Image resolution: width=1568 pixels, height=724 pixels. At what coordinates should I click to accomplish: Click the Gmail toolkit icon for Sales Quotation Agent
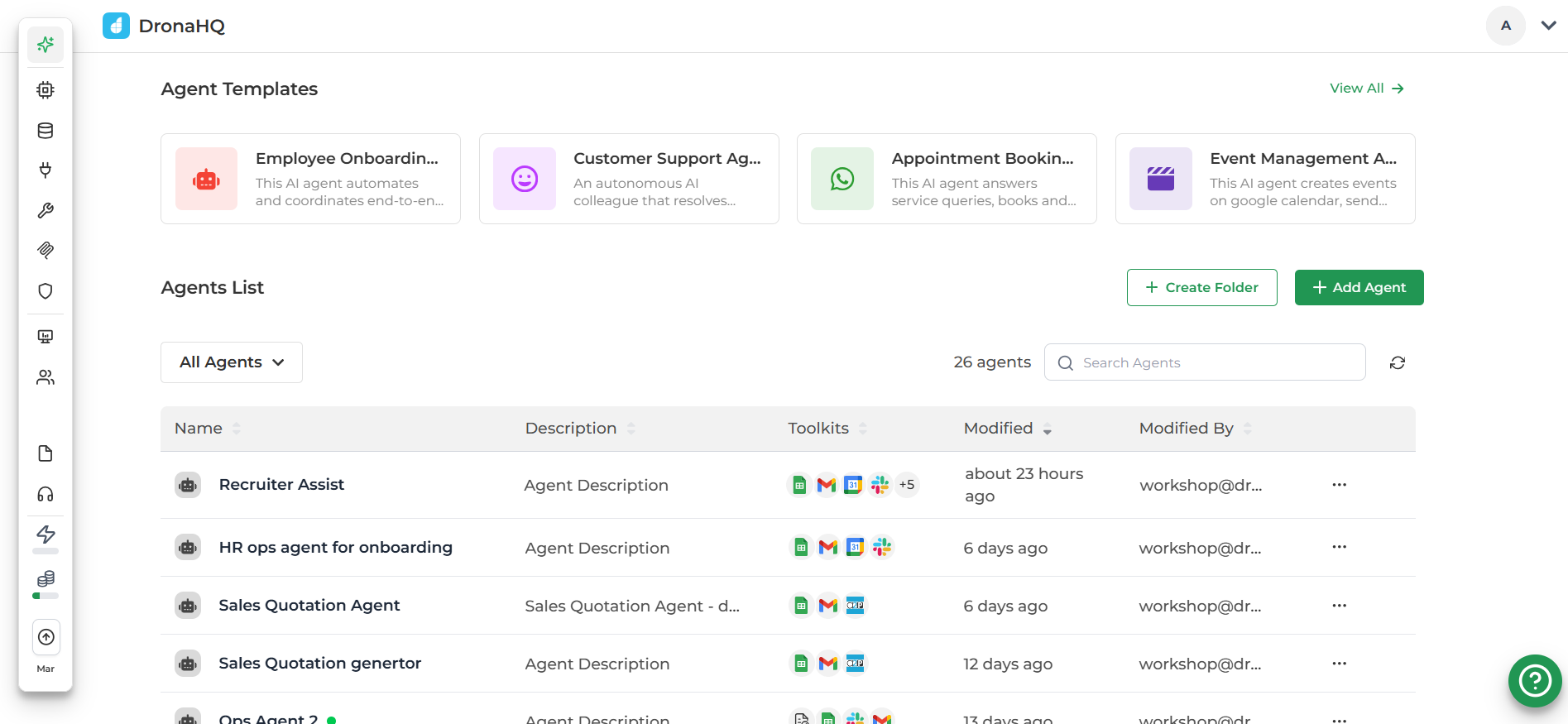pyautogui.click(x=828, y=606)
